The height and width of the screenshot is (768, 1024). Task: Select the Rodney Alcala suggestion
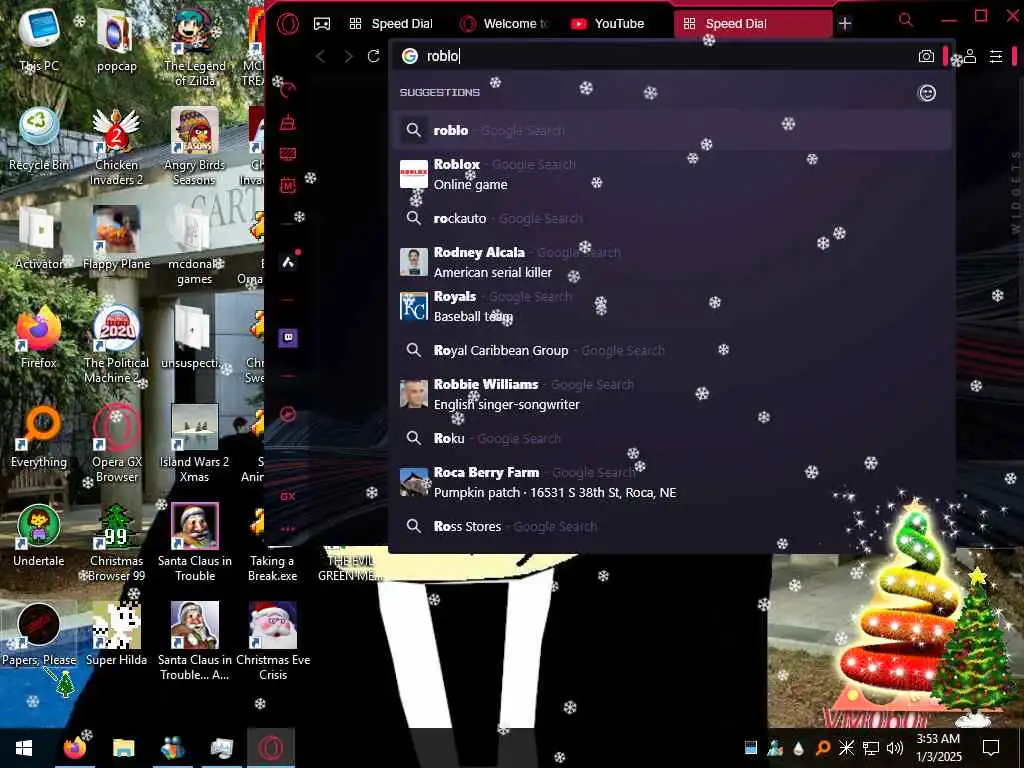click(673, 262)
